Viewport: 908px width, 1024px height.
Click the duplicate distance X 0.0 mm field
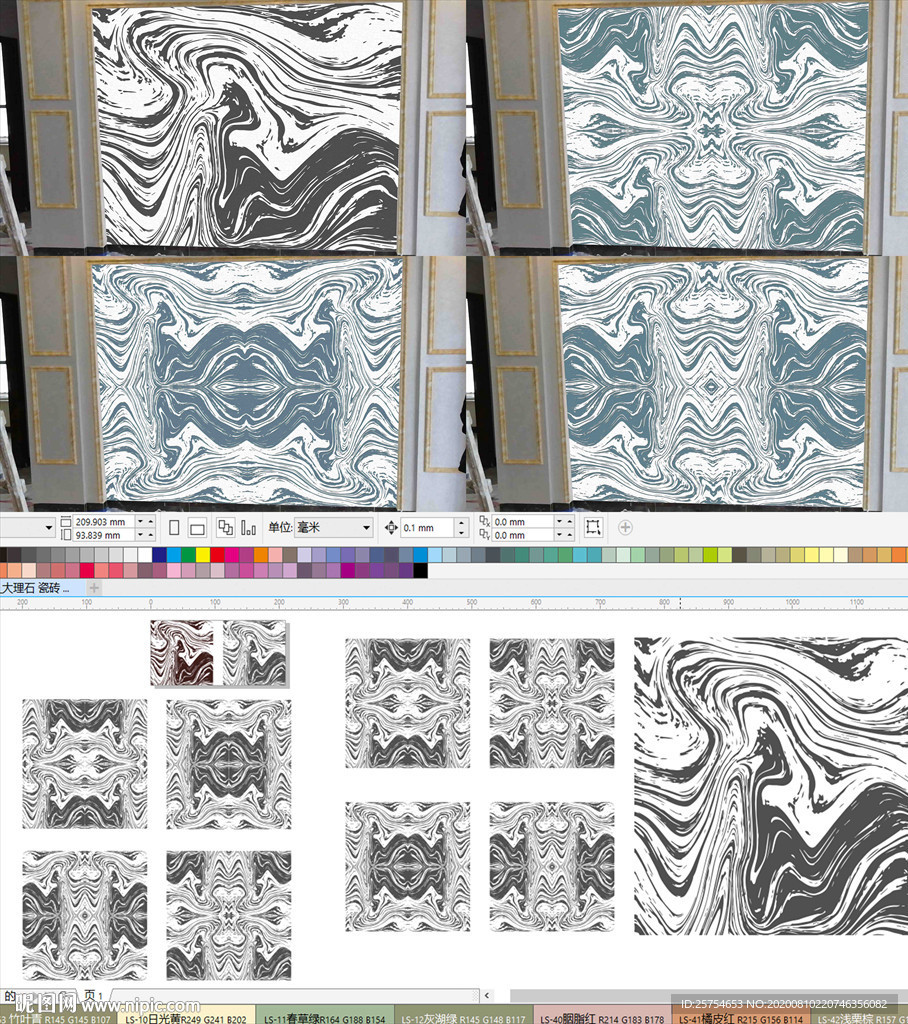tap(523, 521)
